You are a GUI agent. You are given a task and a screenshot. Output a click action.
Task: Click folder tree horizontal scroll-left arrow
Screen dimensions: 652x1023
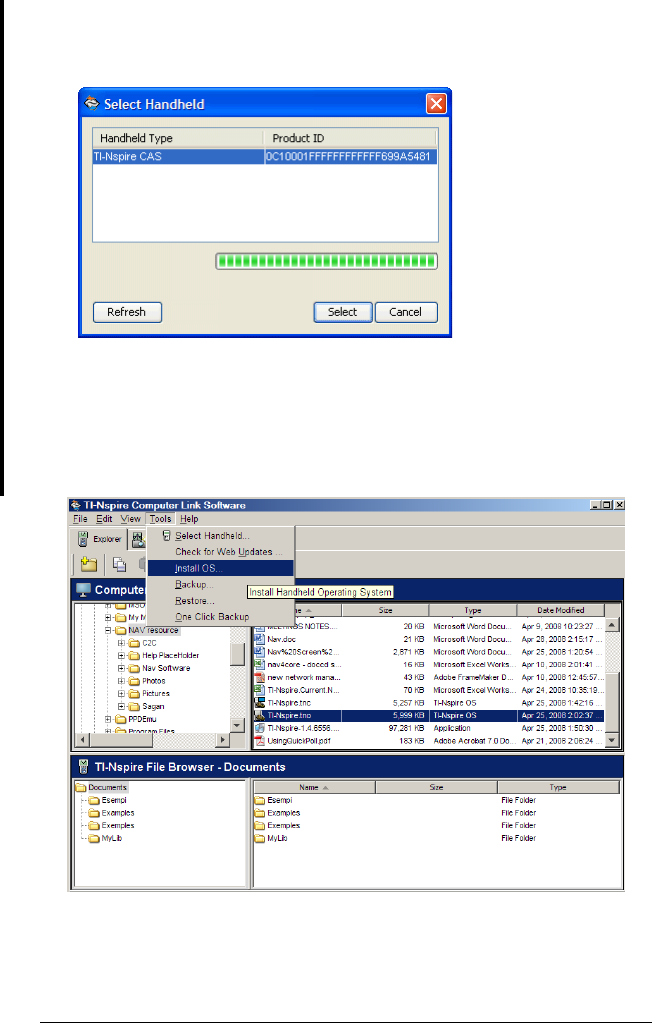click(82, 740)
